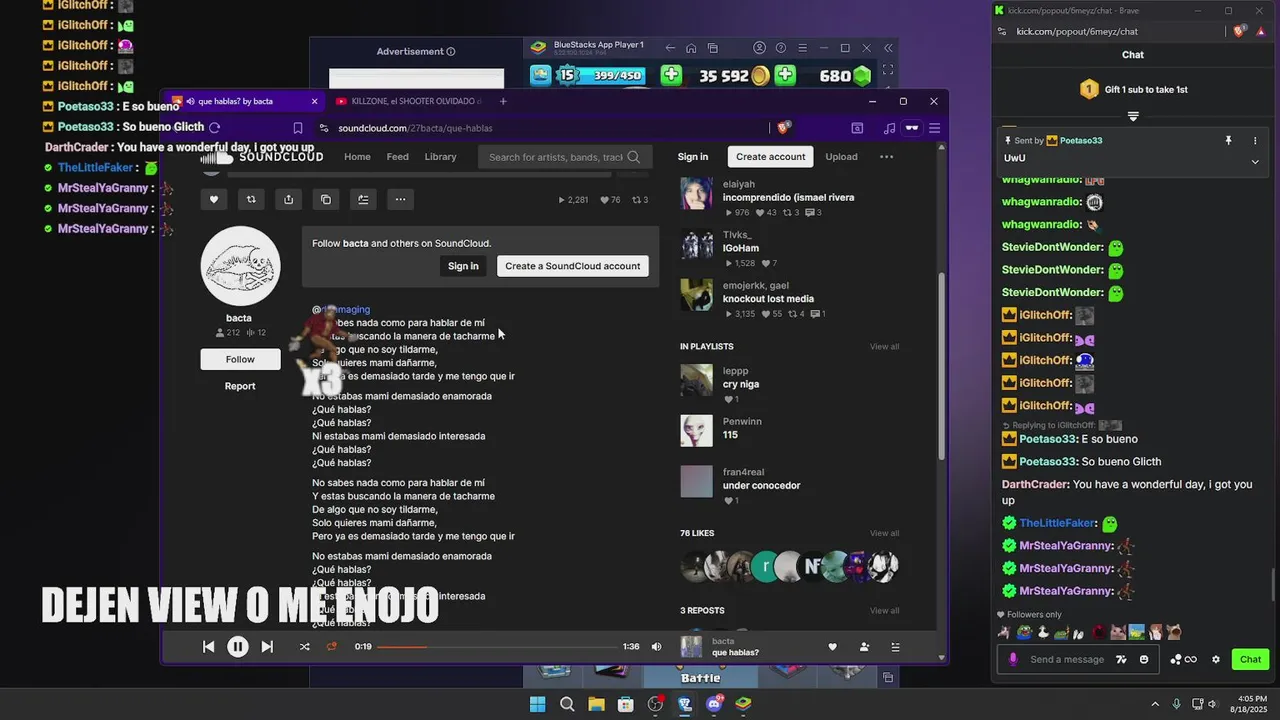This screenshot has height=720, width=1280.
Task: Open the track's More options menu
Action: (400, 199)
